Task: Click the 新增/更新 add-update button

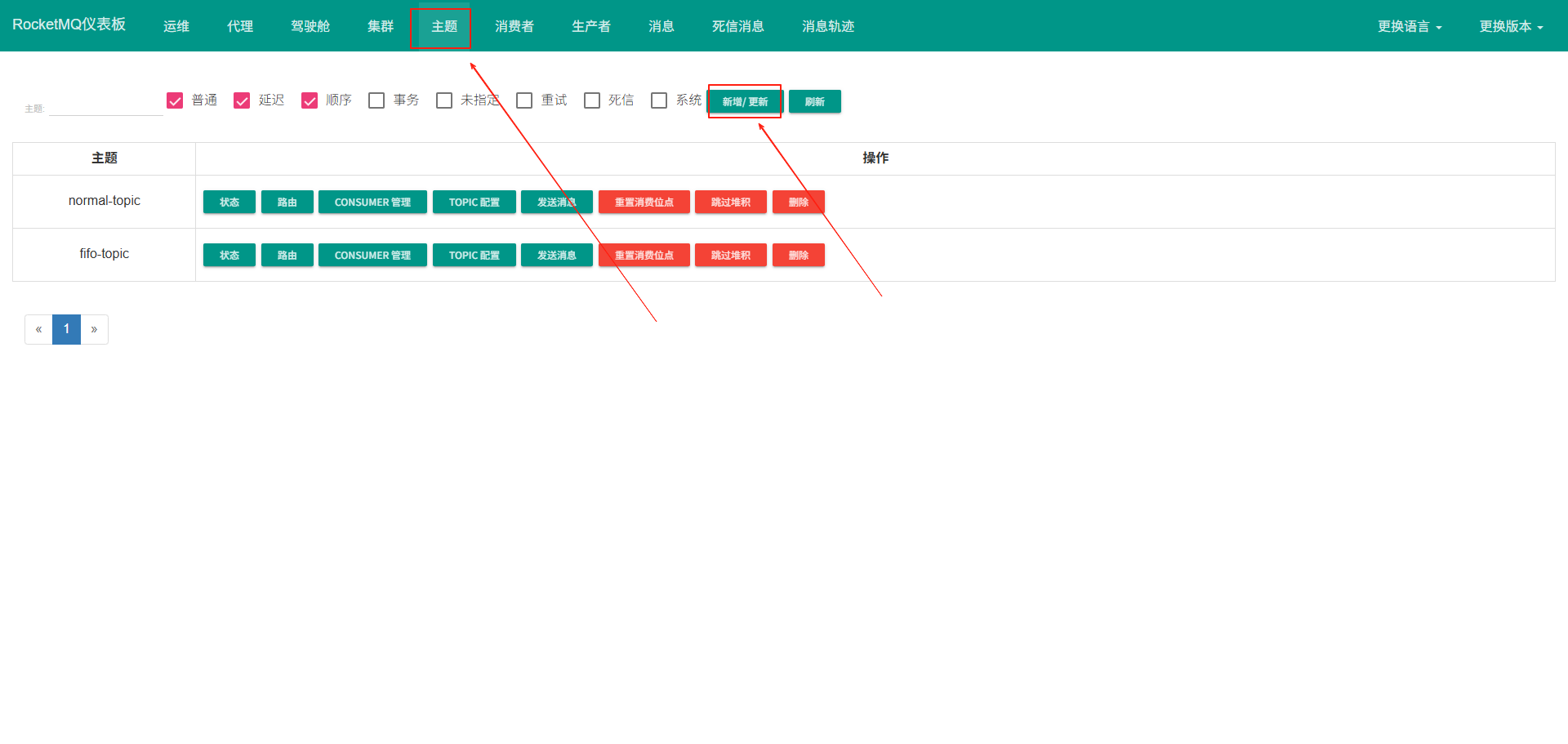Action: pyautogui.click(x=745, y=101)
